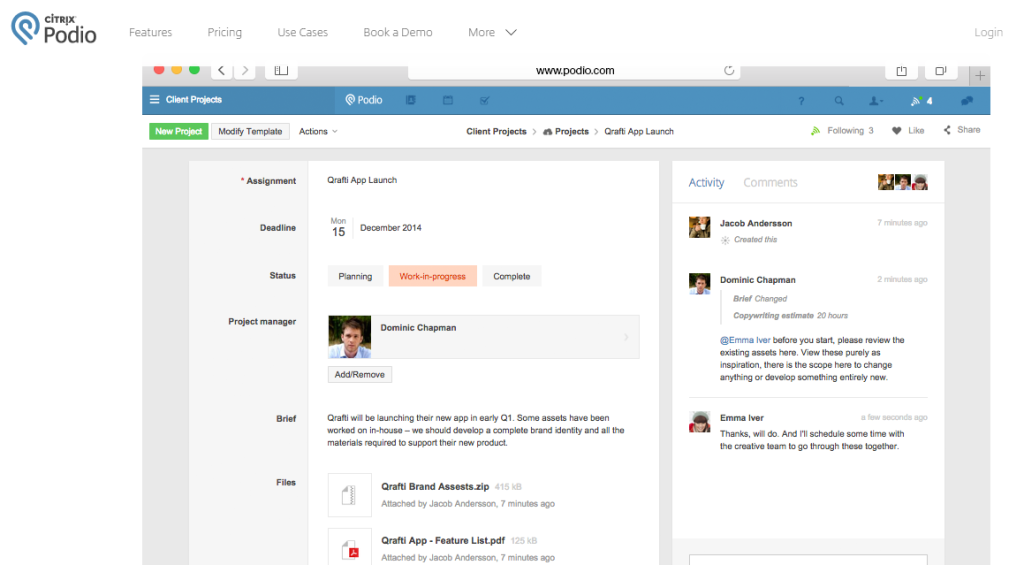Set status to Complete
This screenshot has height=565, width=1024.
point(511,276)
